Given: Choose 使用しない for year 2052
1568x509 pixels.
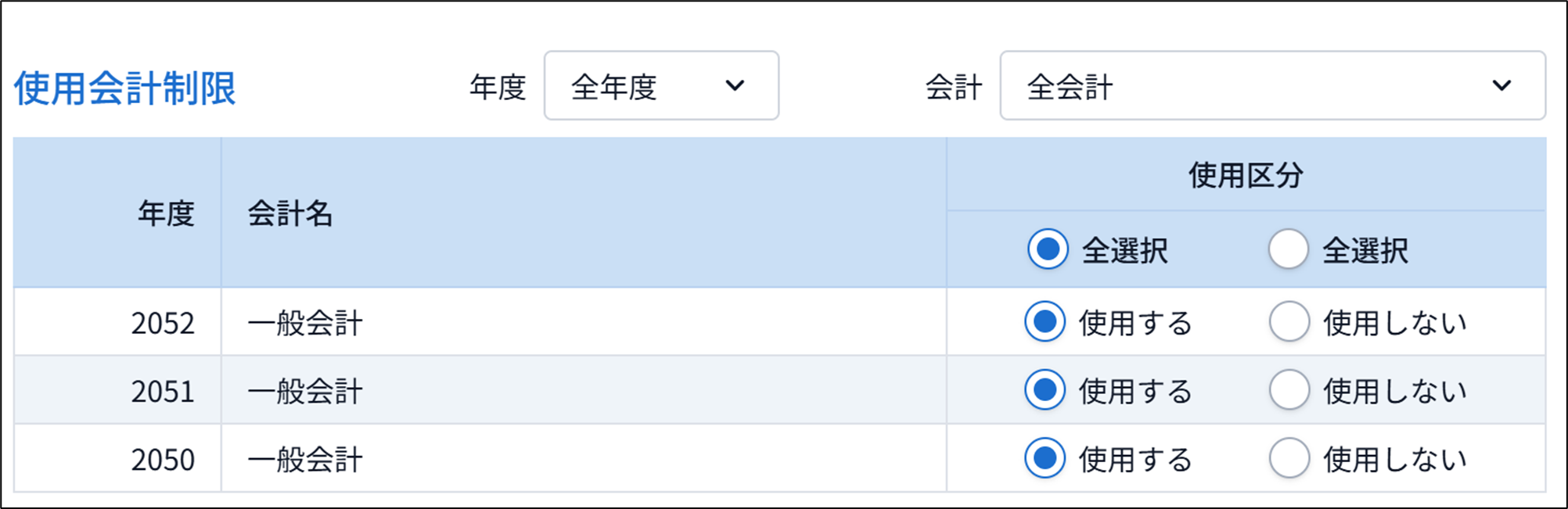Looking at the screenshot, I should coord(1289,321).
